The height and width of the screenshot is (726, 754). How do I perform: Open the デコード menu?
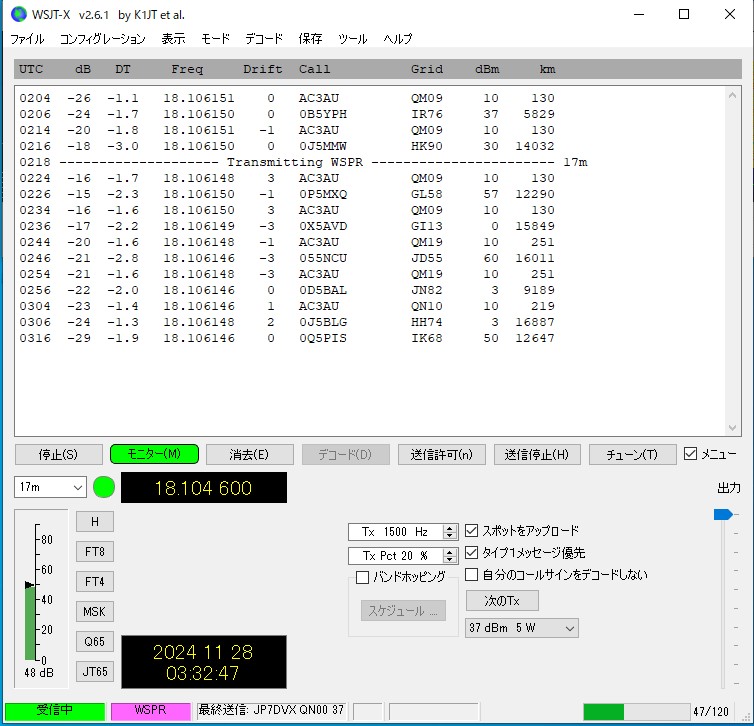click(x=264, y=38)
